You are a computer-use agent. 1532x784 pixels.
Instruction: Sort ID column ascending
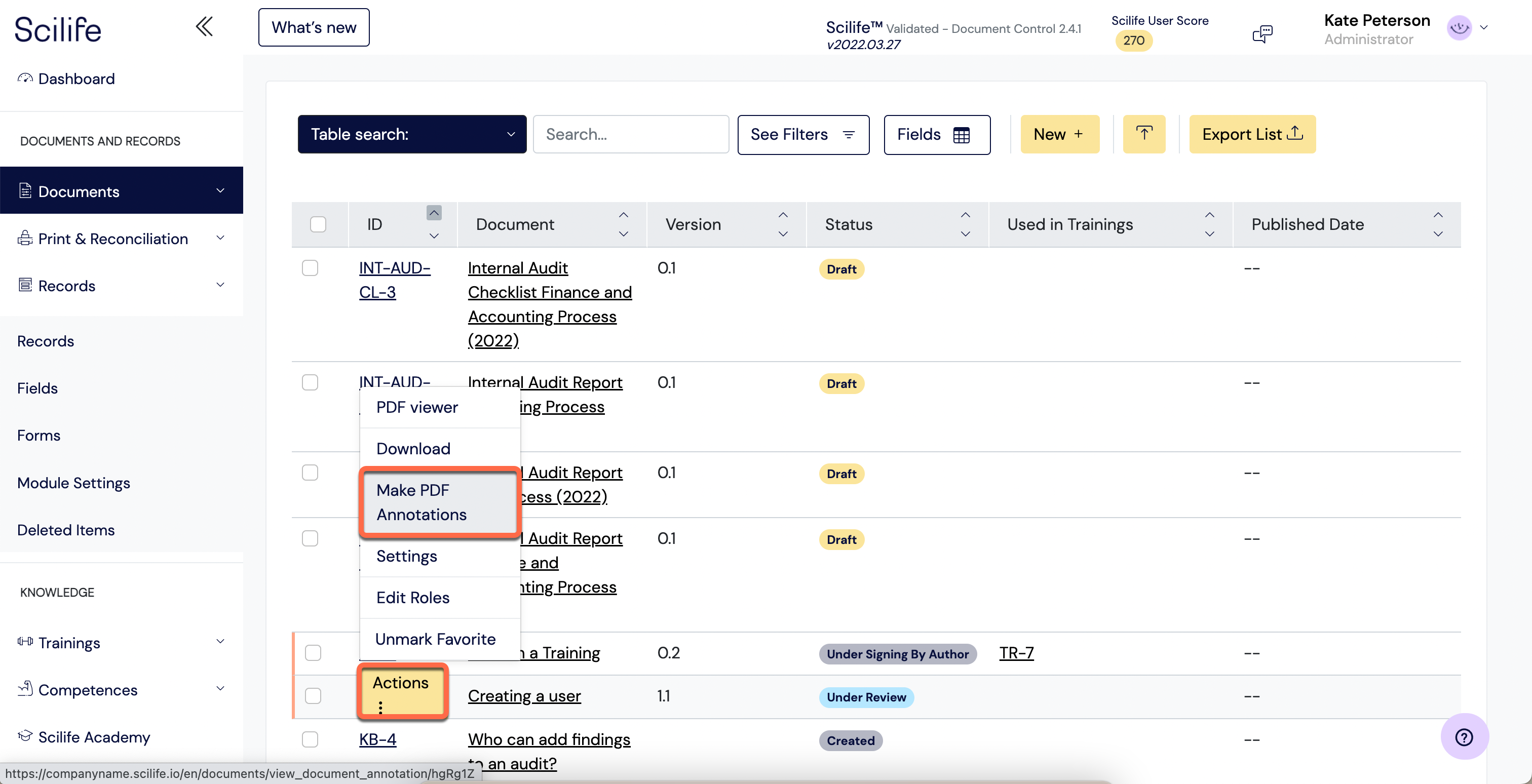(434, 213)
